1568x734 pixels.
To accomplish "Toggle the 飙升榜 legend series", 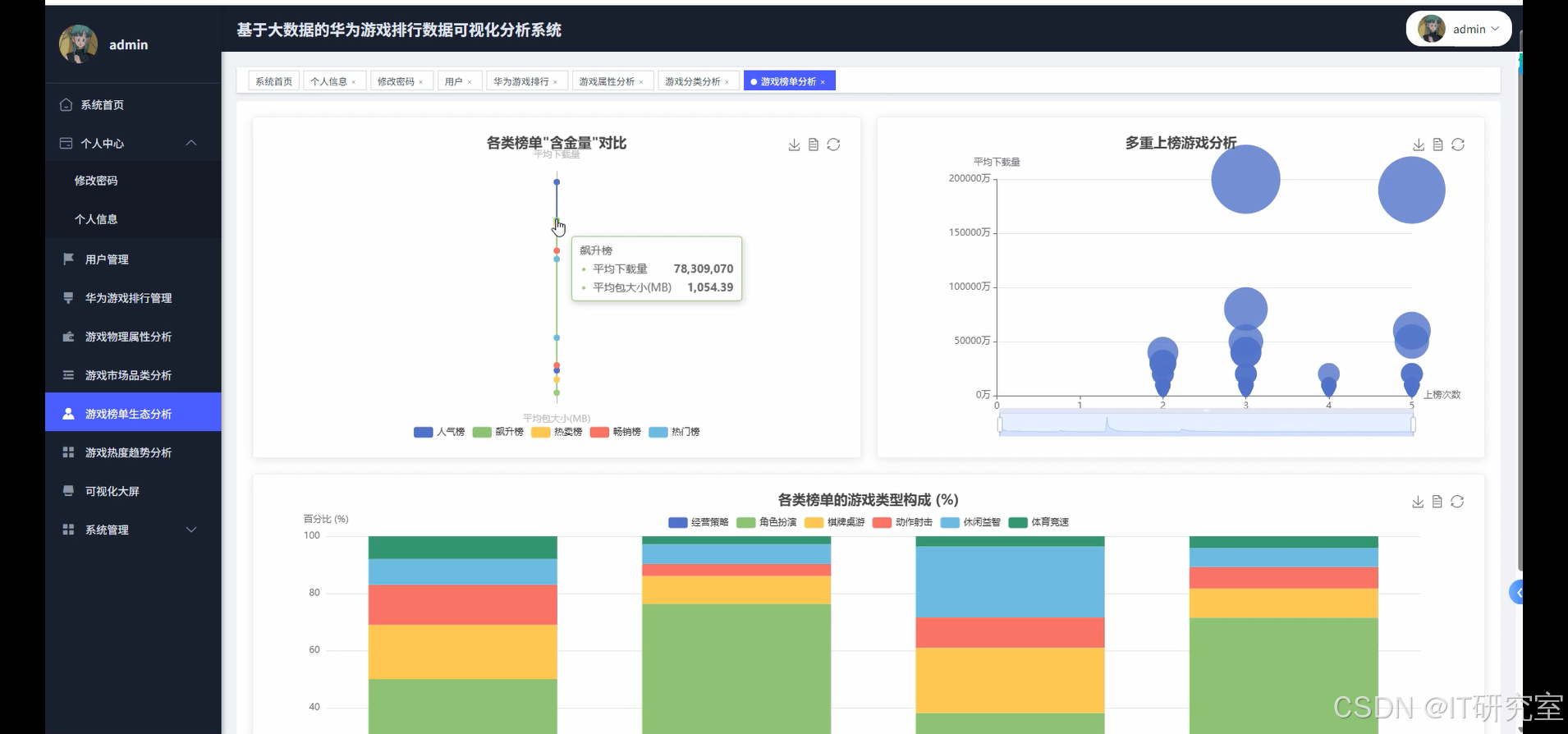I will coord(497,432).
